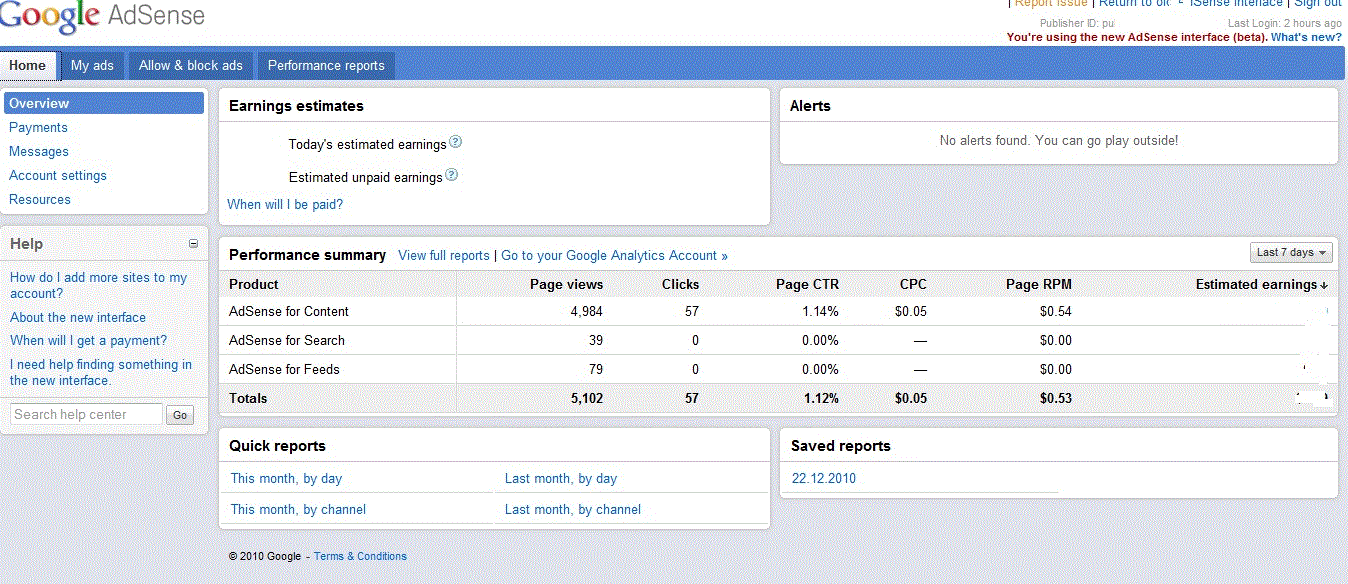Click the Page views column header
This screenshot has width=1348, height=584.
click(x=567, y=285)
